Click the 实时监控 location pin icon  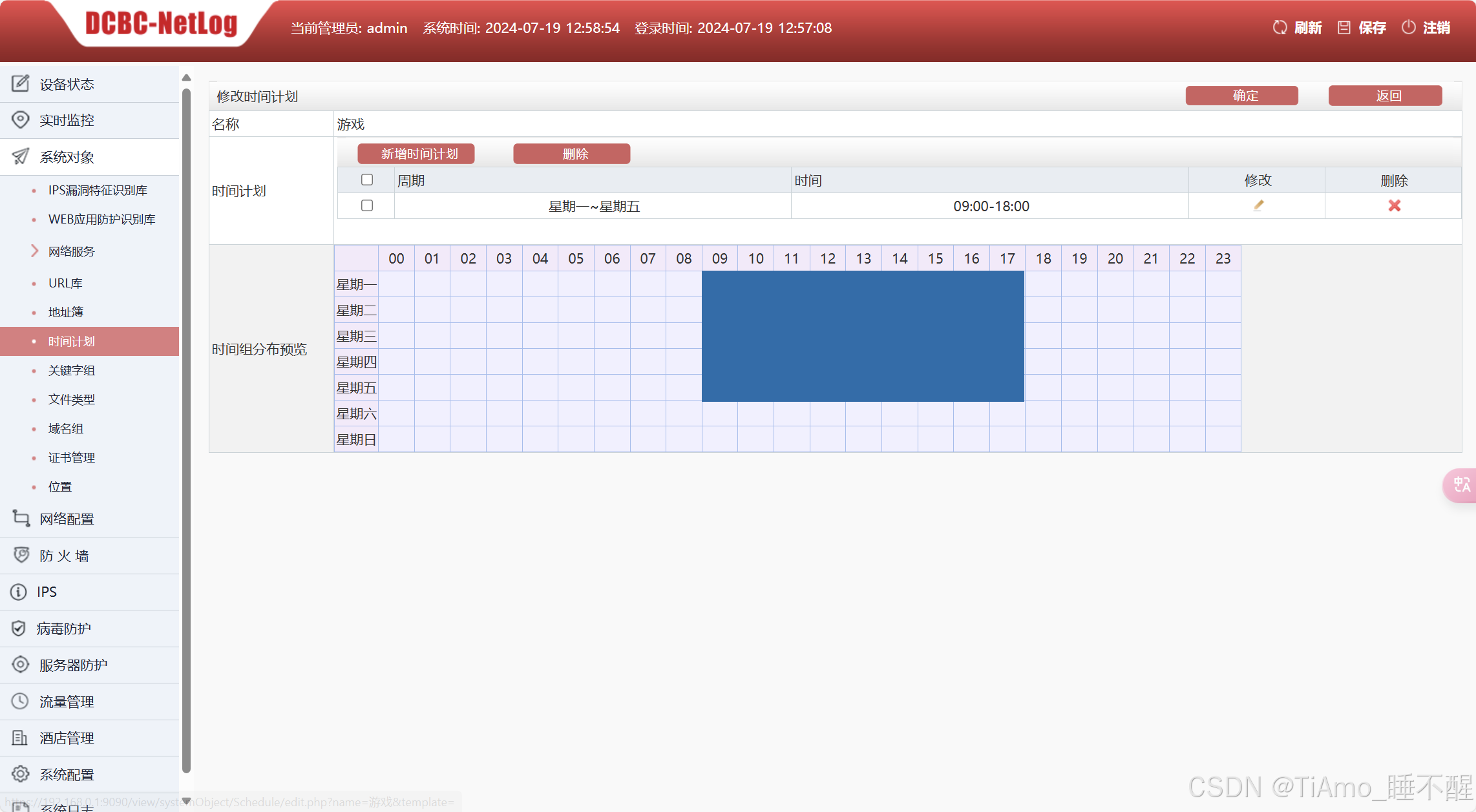pyautogui.click(x=20, y=120)
